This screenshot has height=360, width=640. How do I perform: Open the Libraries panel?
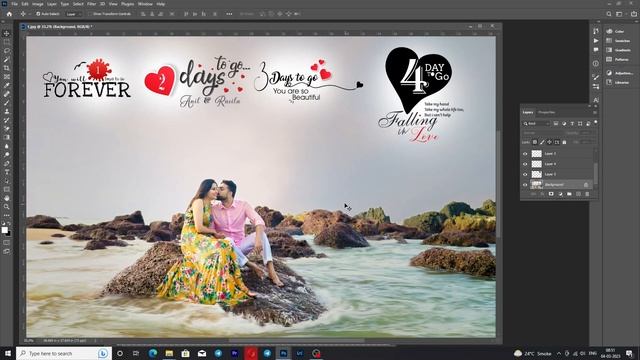618,82
